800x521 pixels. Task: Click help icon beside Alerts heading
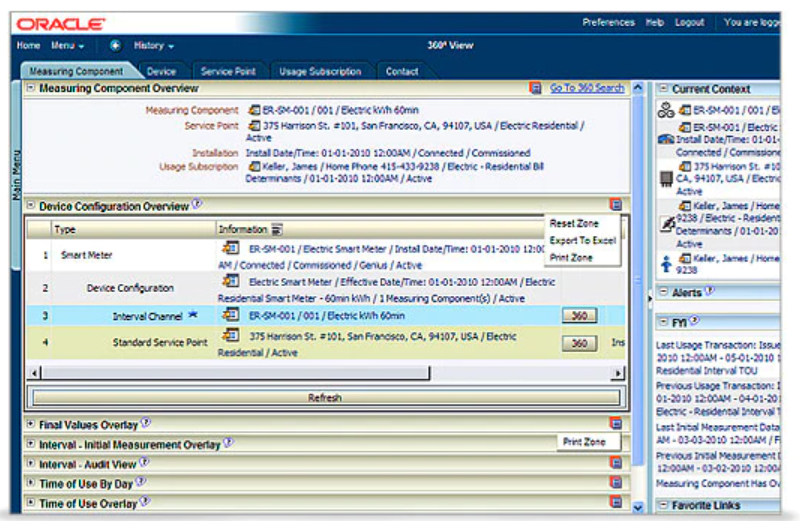[709, 291]
